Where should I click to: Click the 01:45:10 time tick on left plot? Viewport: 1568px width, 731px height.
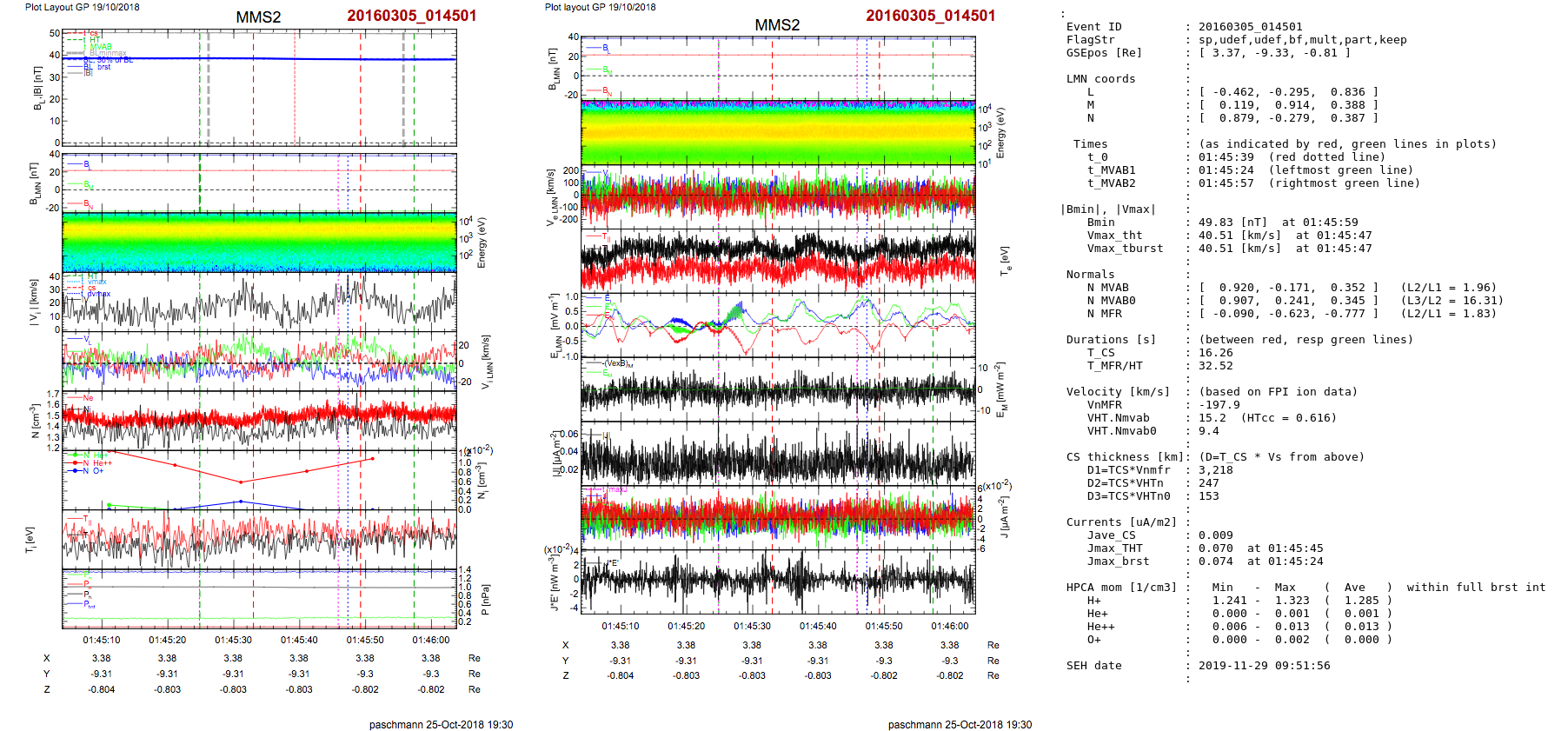pos(102,640)
